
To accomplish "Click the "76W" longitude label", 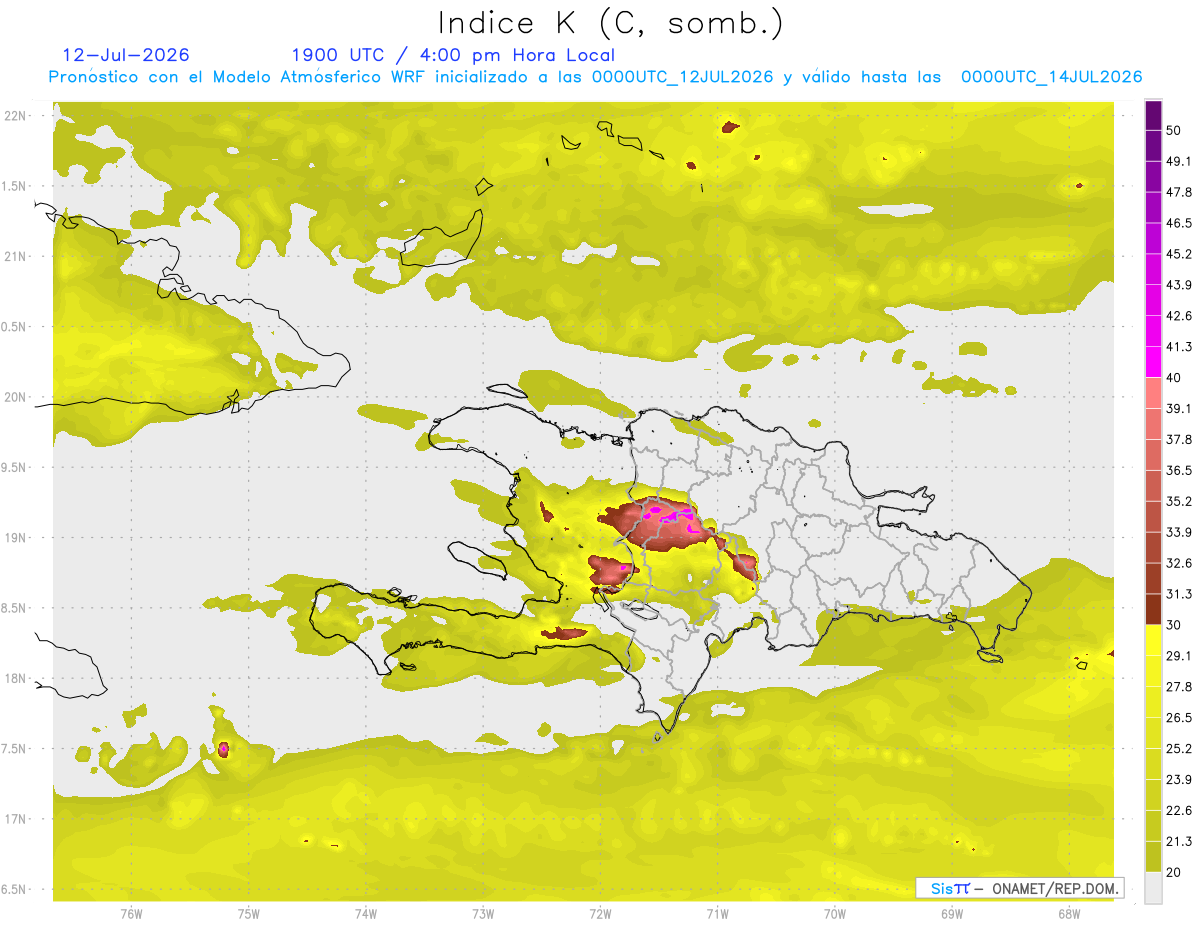I will [x=131, y=914].
